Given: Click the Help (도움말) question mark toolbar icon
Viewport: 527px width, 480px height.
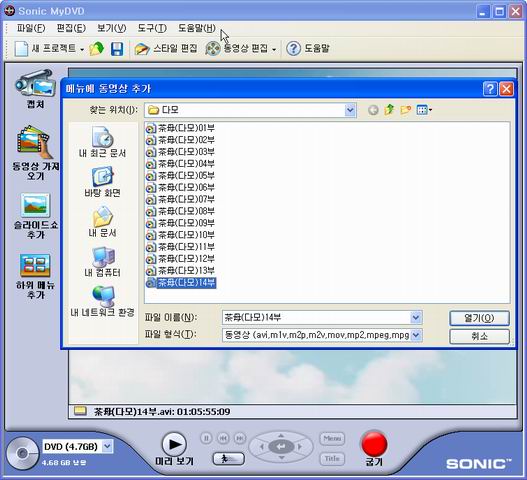Looking at the screenshot, I should click(293, 49).
